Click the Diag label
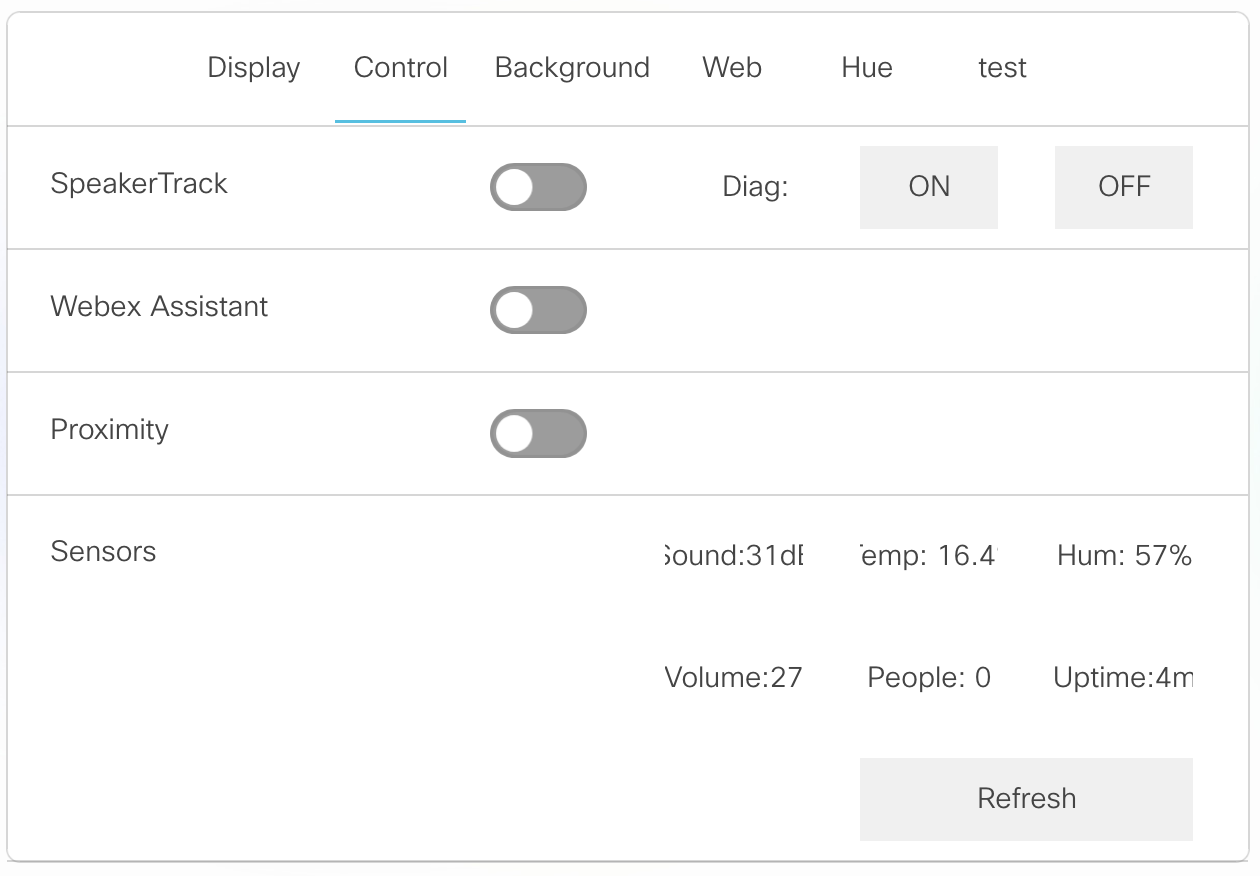This screenshot has width=1260, height=876. [754, 187]
